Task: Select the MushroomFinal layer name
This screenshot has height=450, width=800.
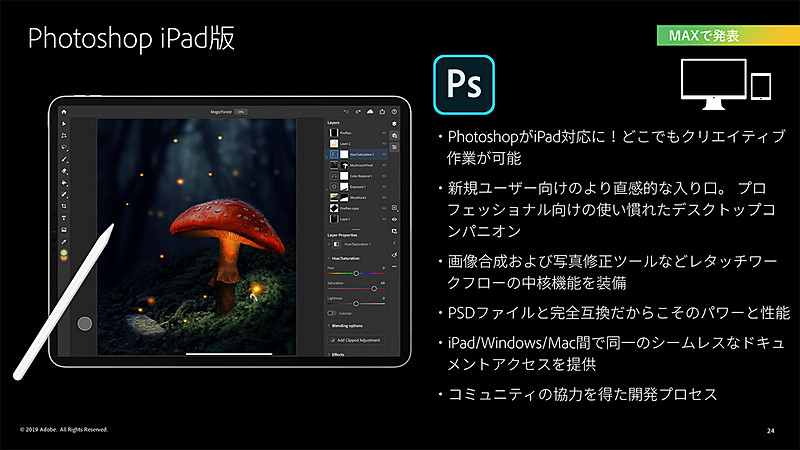Action: (x=361, y=165)
